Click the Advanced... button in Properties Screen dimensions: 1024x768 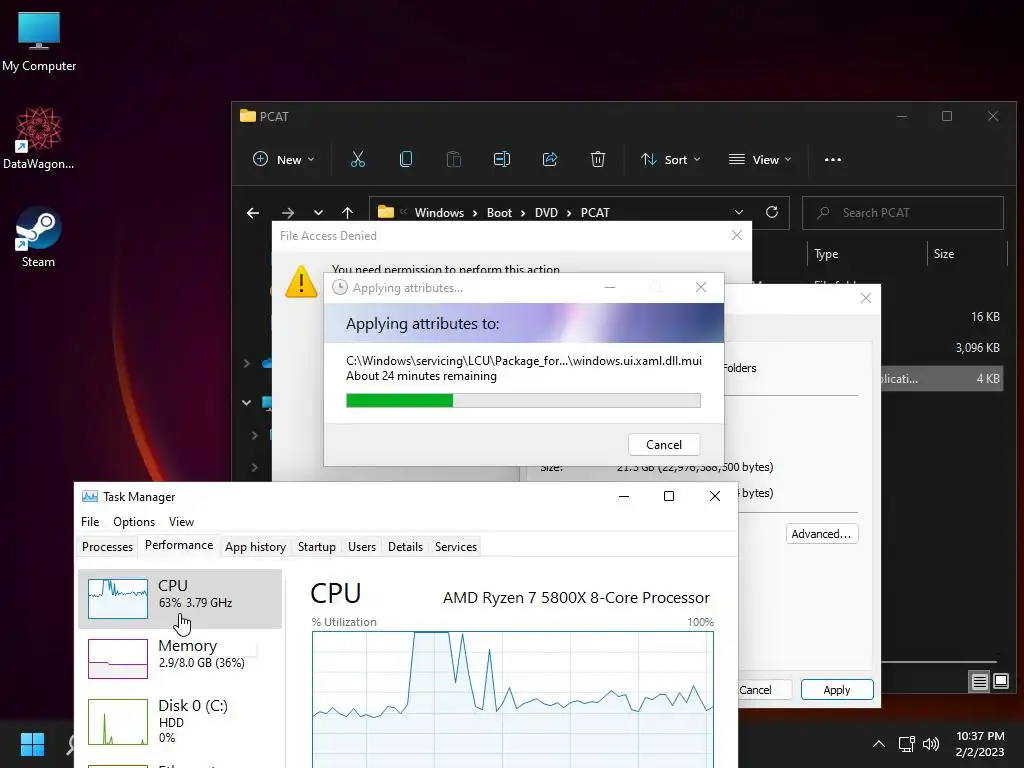tap(822, 534)
